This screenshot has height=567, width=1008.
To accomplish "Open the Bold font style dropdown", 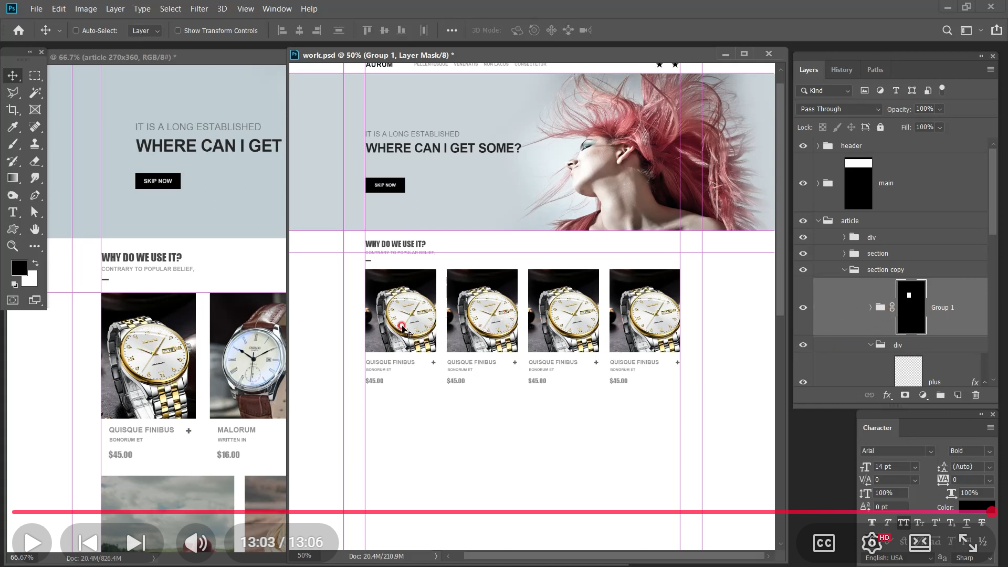I will (x=971, y=451).
